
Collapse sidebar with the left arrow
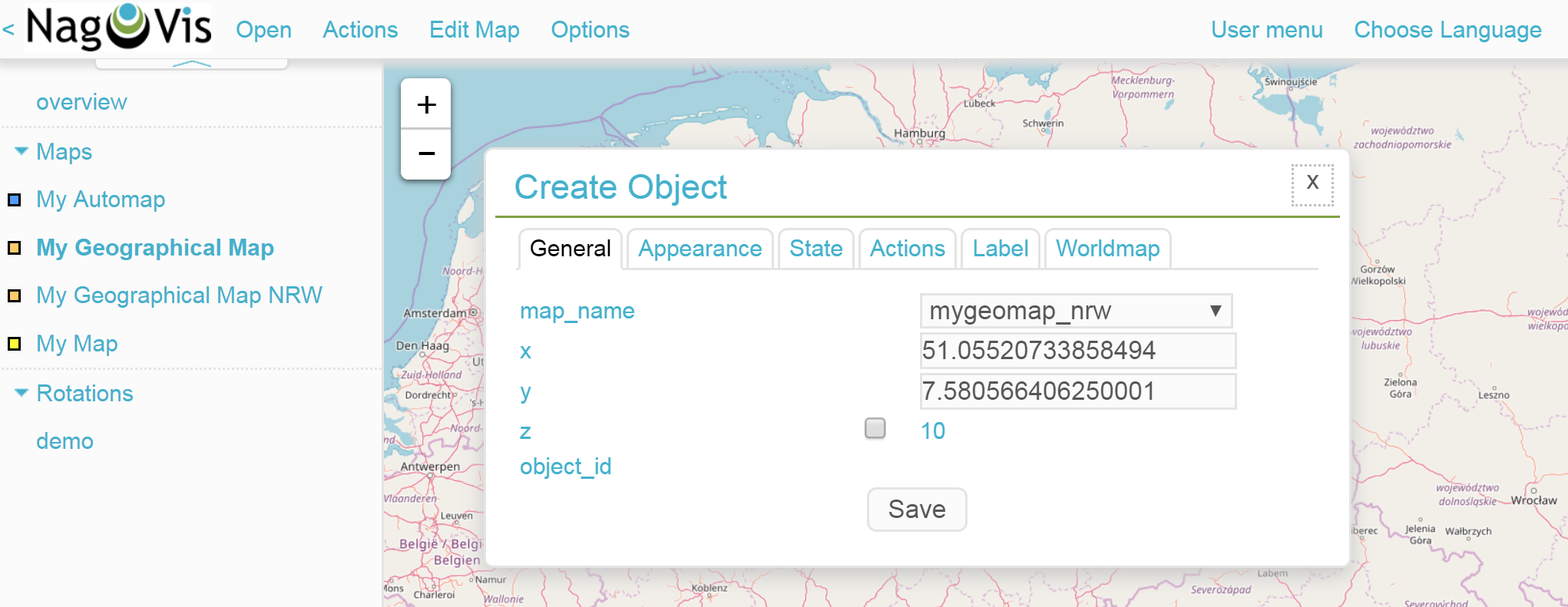(8, 30)
